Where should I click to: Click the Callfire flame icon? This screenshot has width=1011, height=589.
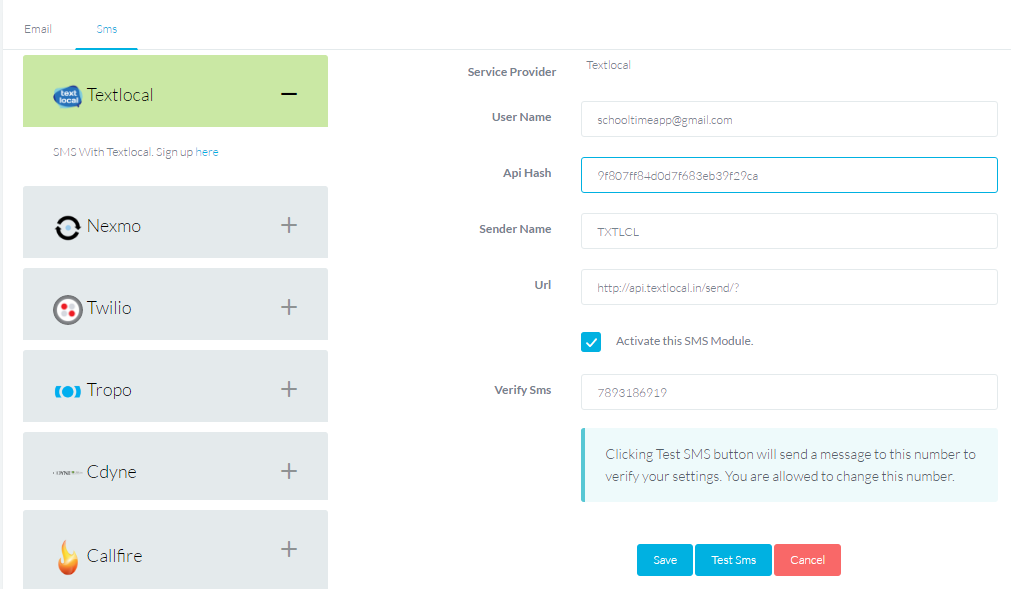click(x=68, y=557)
